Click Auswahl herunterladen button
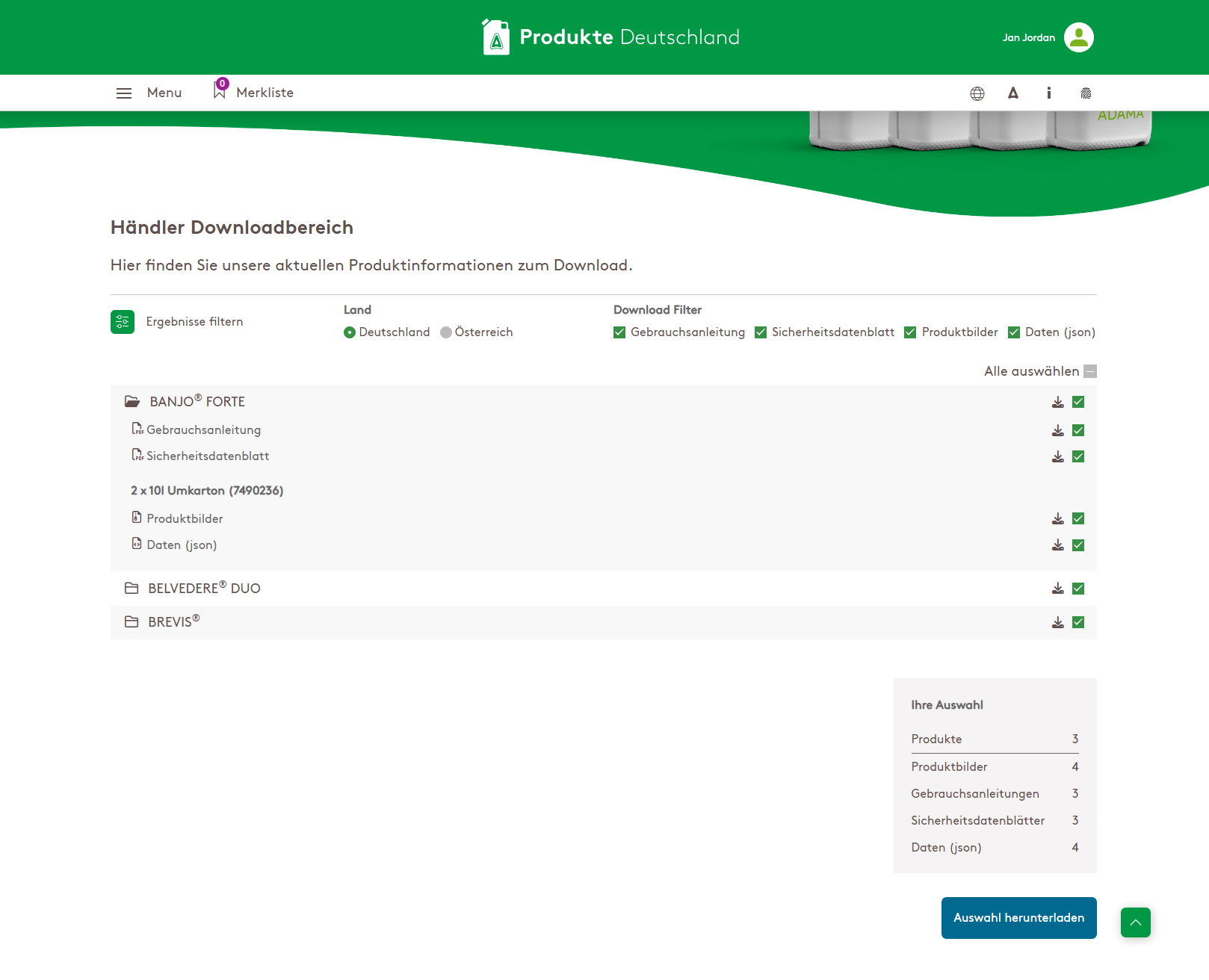Viewport: 1209px width, 980px height. 1019,918
